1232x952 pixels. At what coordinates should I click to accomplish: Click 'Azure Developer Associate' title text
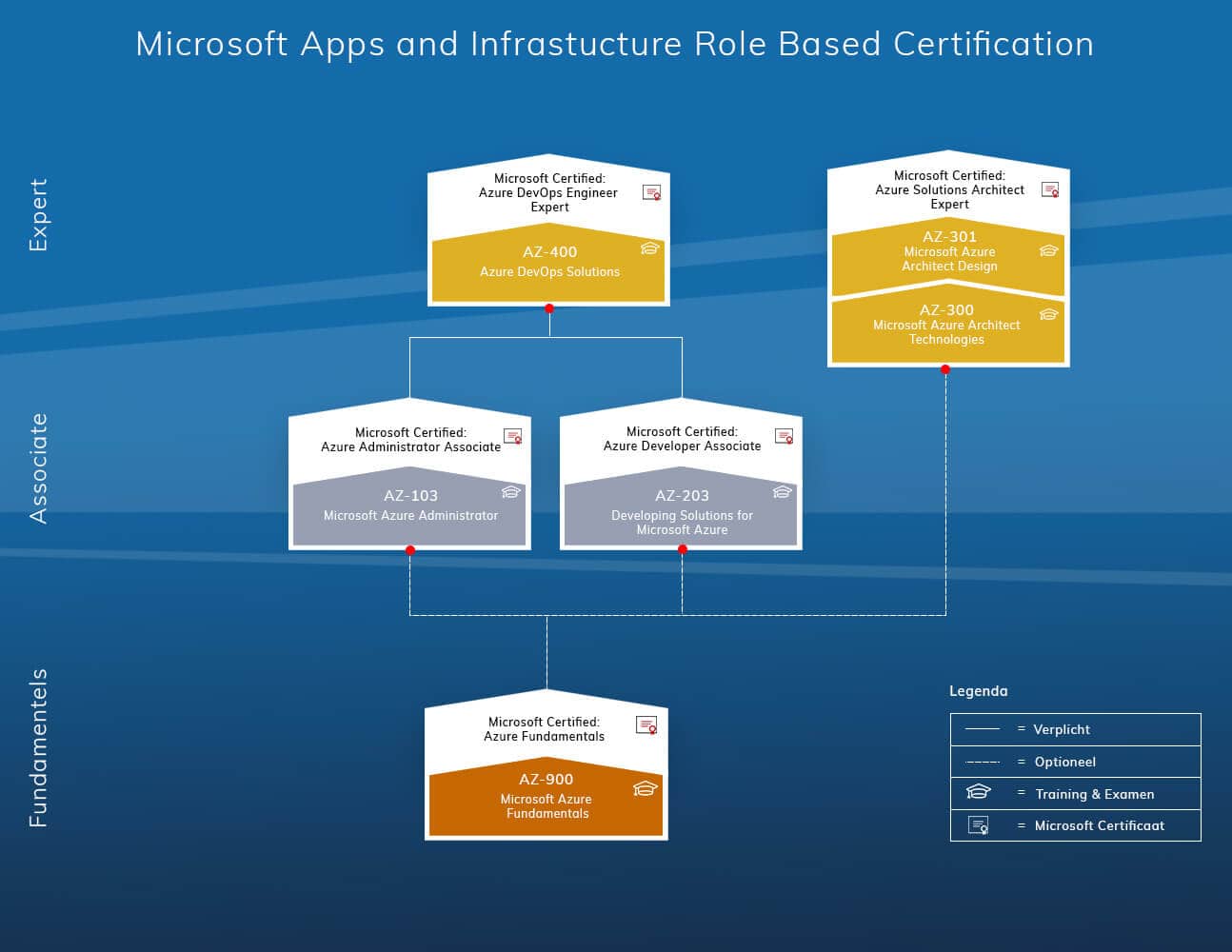pyautogui.click(x=682, y=446)
